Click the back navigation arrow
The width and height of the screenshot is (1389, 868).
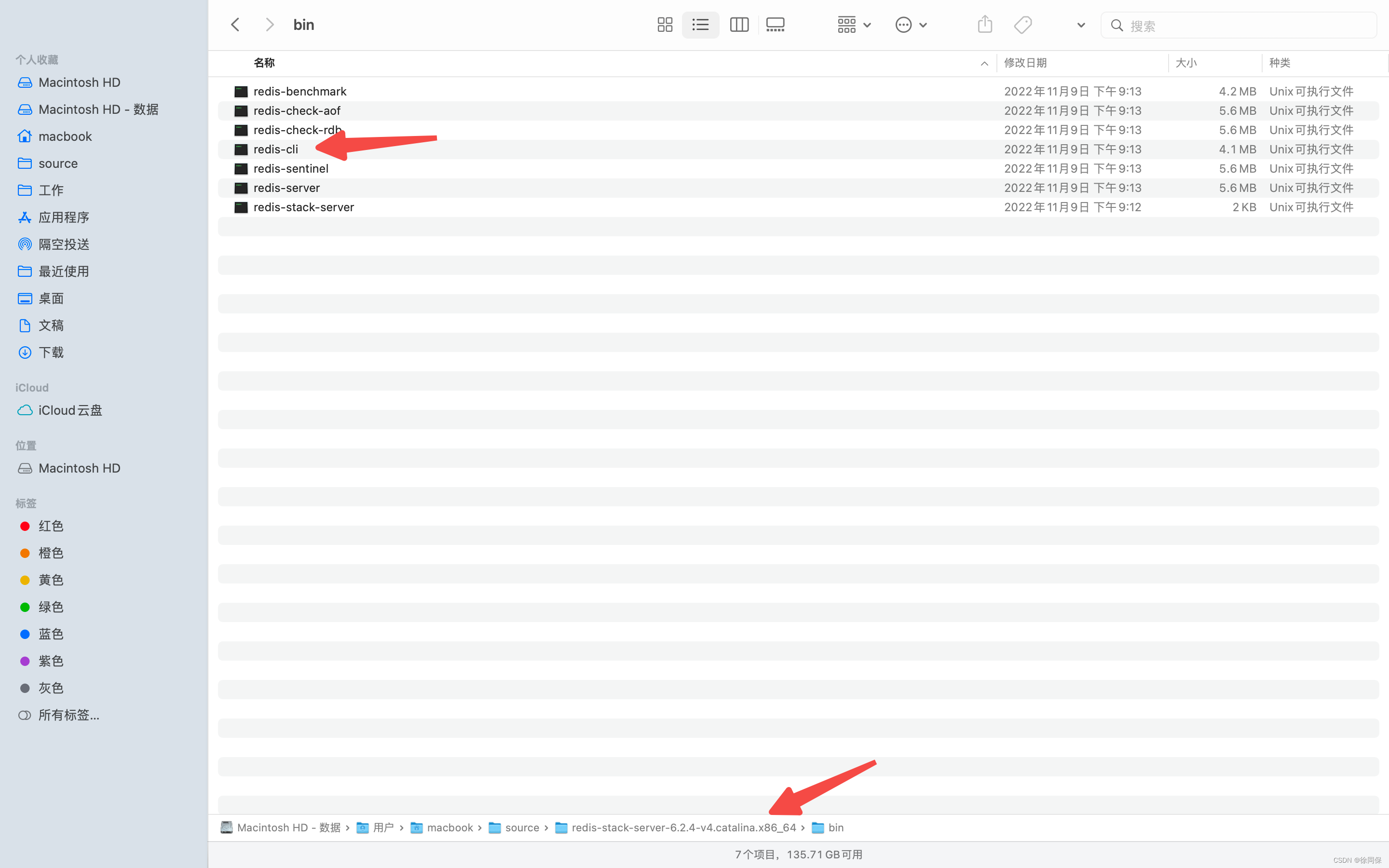235,24
